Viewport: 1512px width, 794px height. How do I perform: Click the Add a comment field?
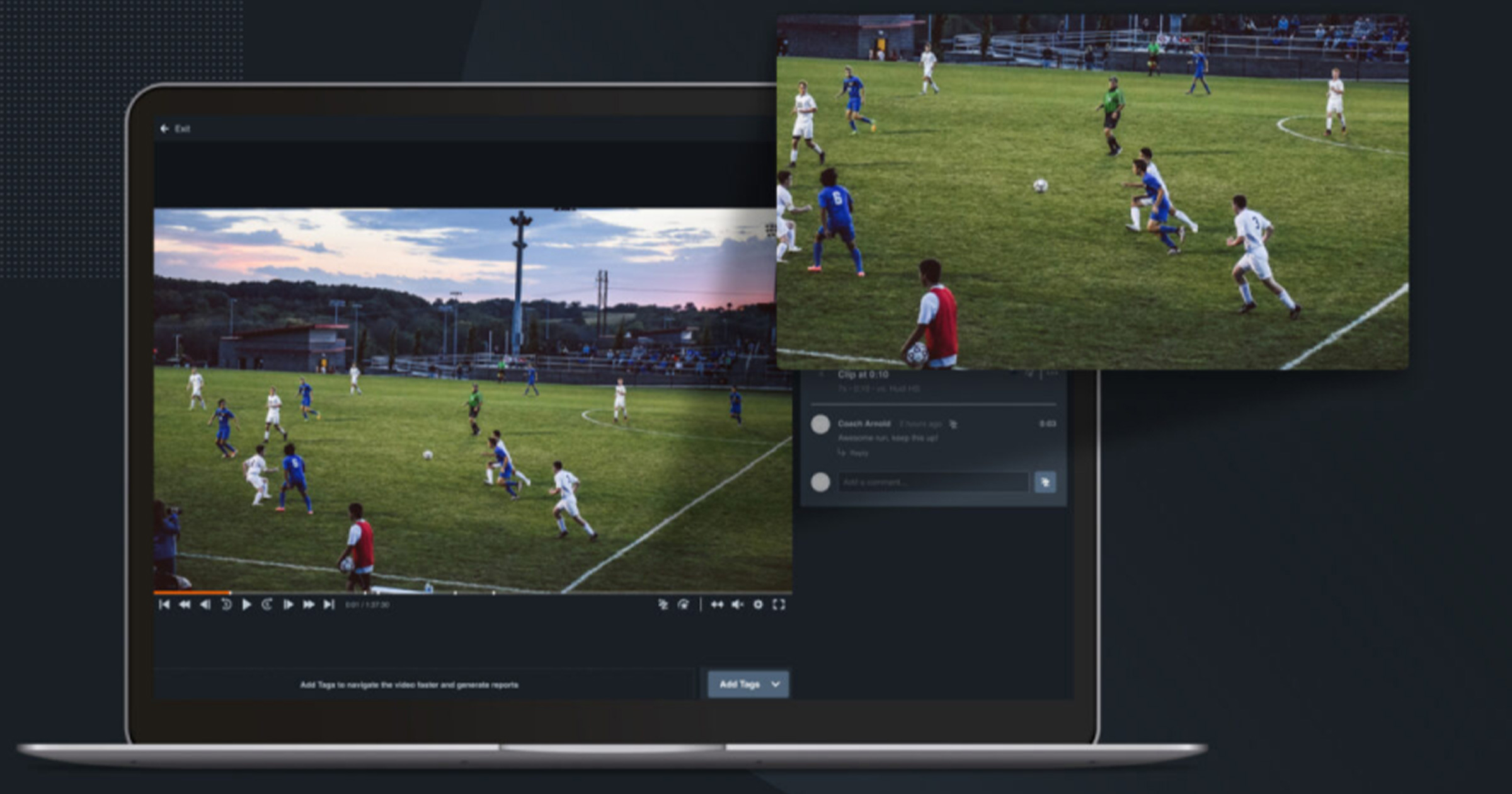point(932,483)
